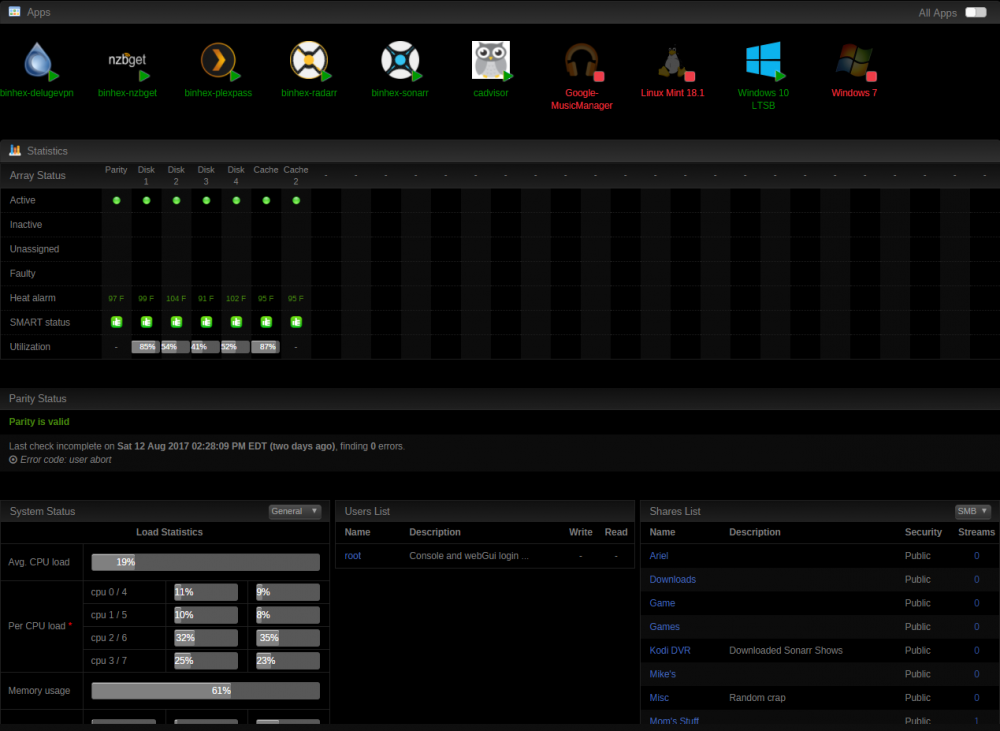Image resolution: width=1000 pixels, height=731 pixels.
Task: Toggle the All Apps switch
Action: (x=976, y=12)
